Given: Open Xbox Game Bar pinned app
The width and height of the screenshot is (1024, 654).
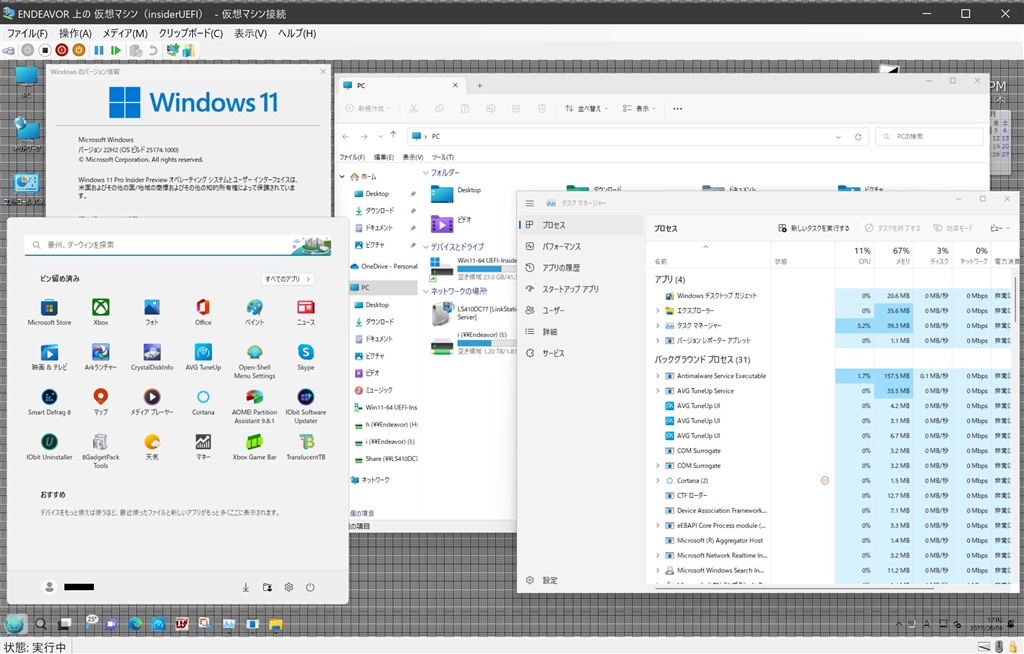Looking at the screenshot, I should (254, 442).
